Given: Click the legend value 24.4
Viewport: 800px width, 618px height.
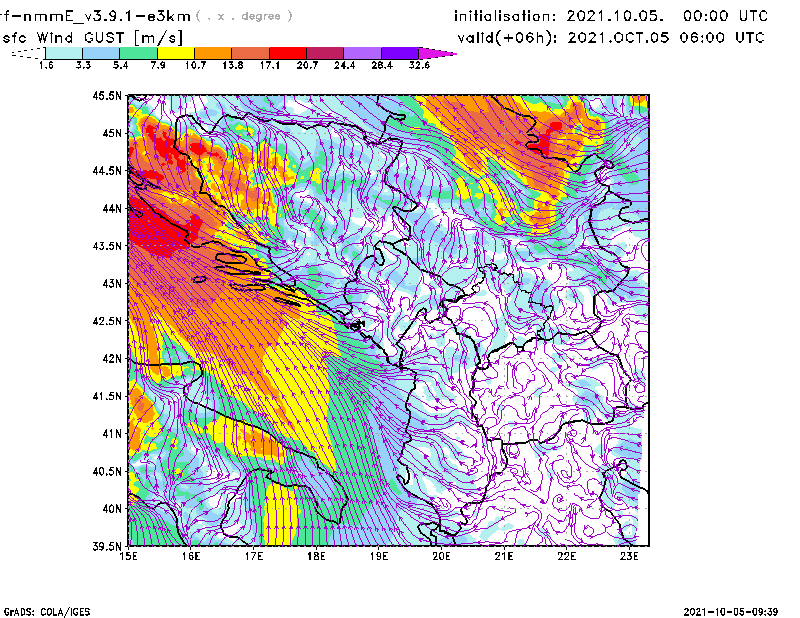Looking at the screenshot, I should 344,65.
